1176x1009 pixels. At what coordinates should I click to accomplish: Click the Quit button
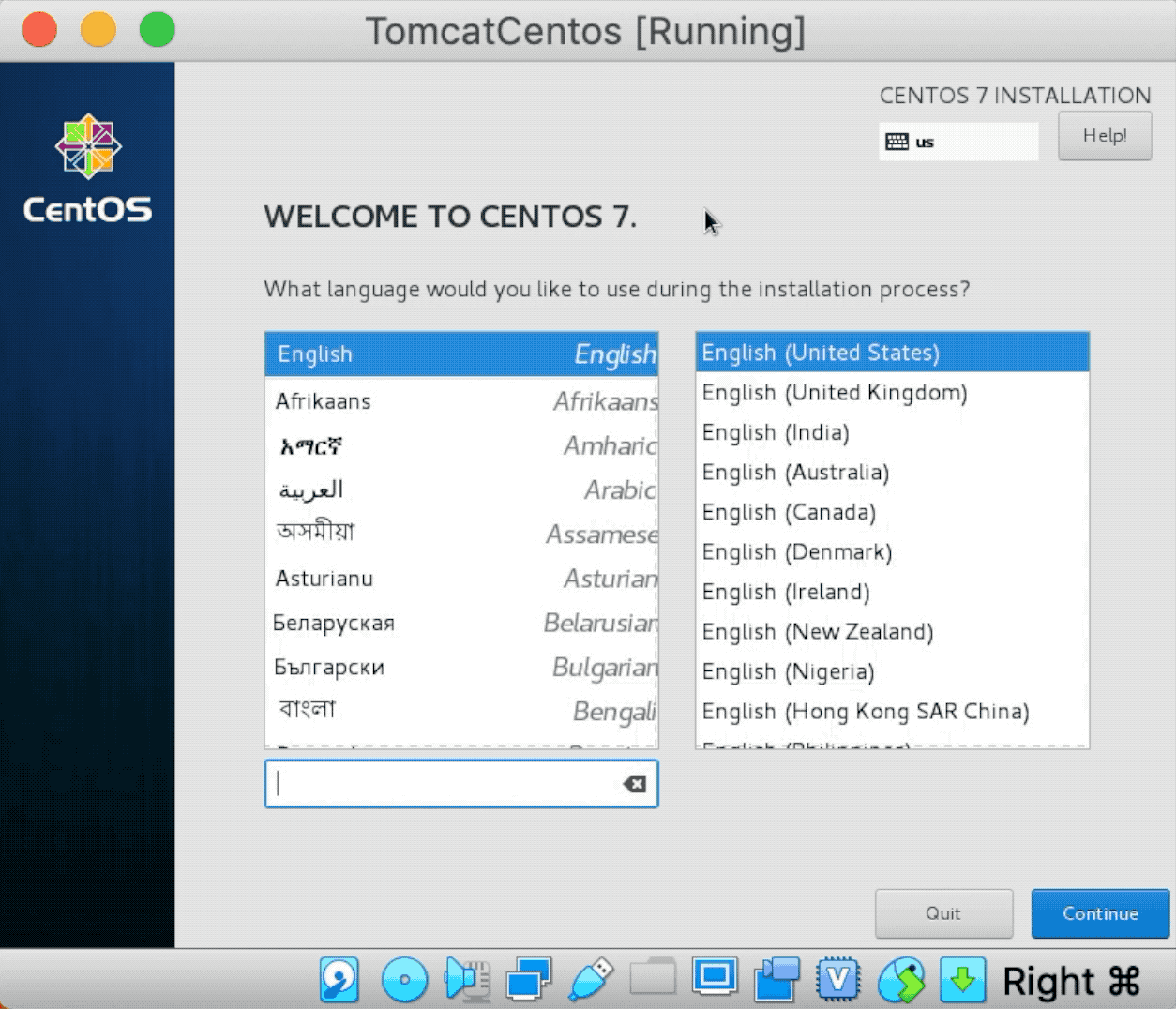click(943, 914)
